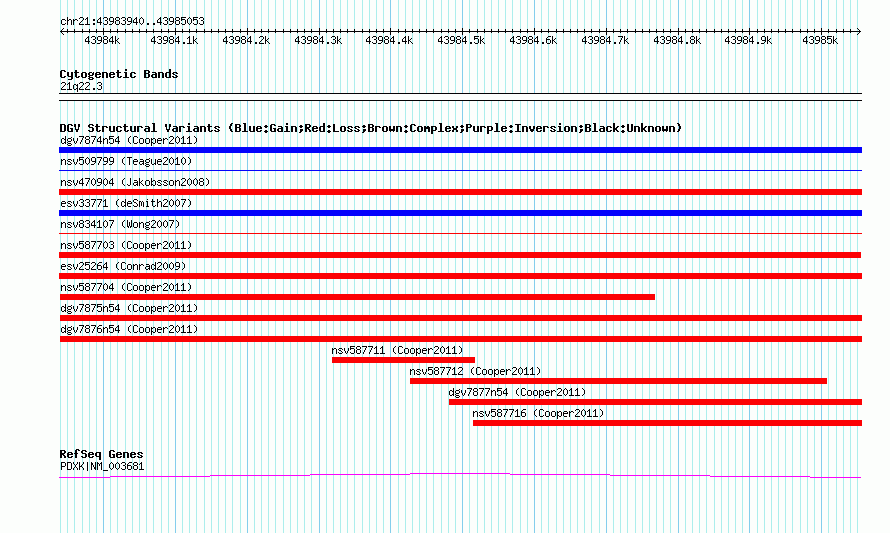Select the nsv587711 (Cooper2011) red bar
Viewport: 890px width, 533px height.
point(403,360)
